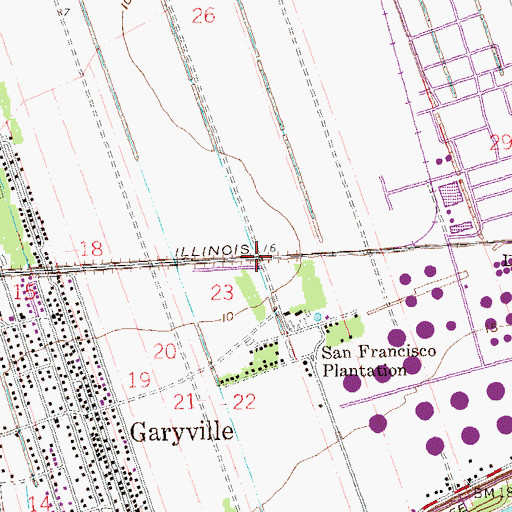Click section number 22

(x=244, y=401)
